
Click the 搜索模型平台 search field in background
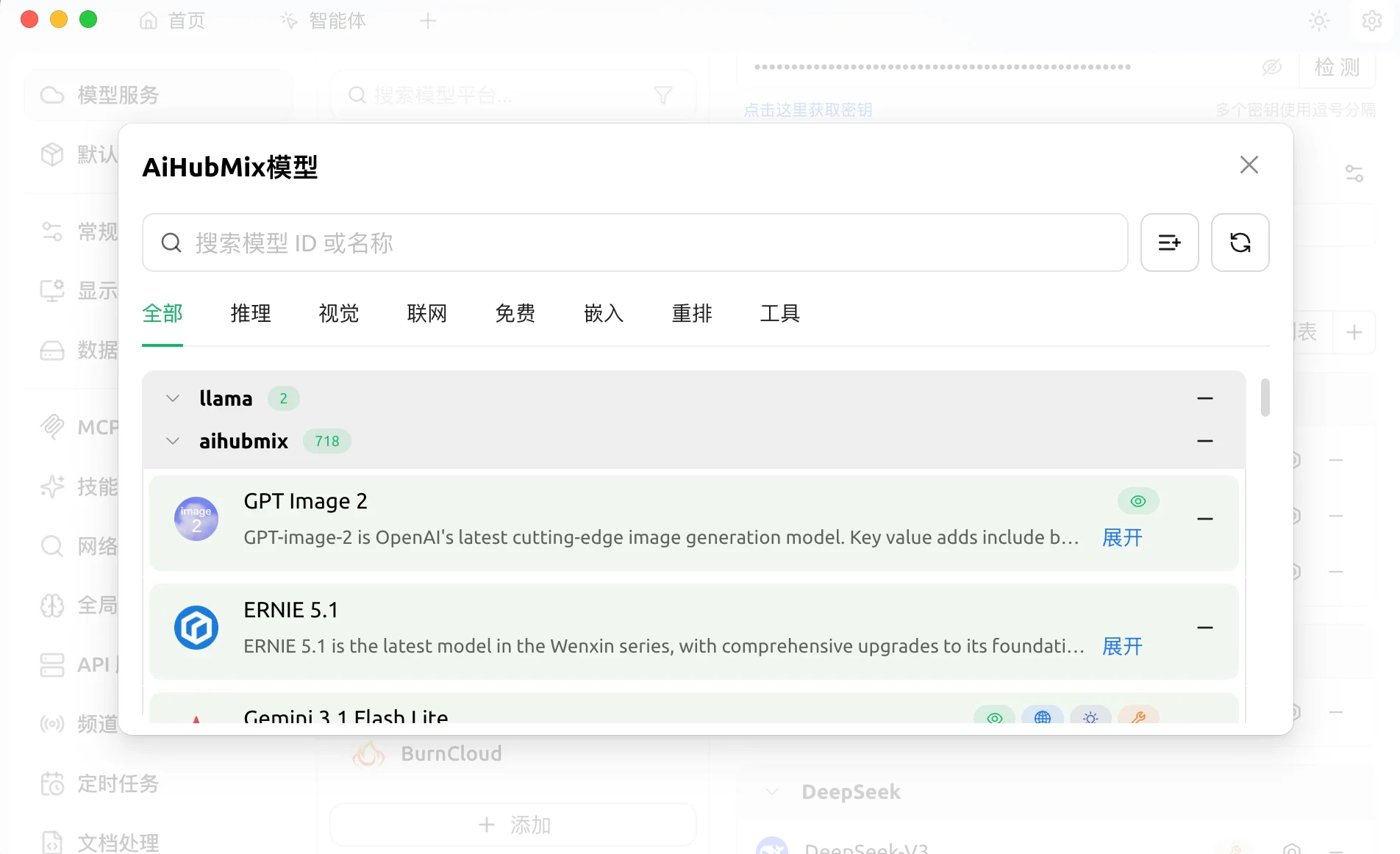tap(513, 95)
